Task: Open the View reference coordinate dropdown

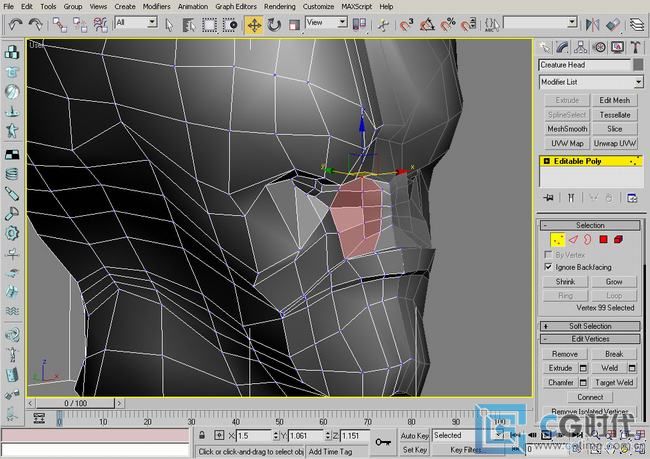Action: pos(326,22)
